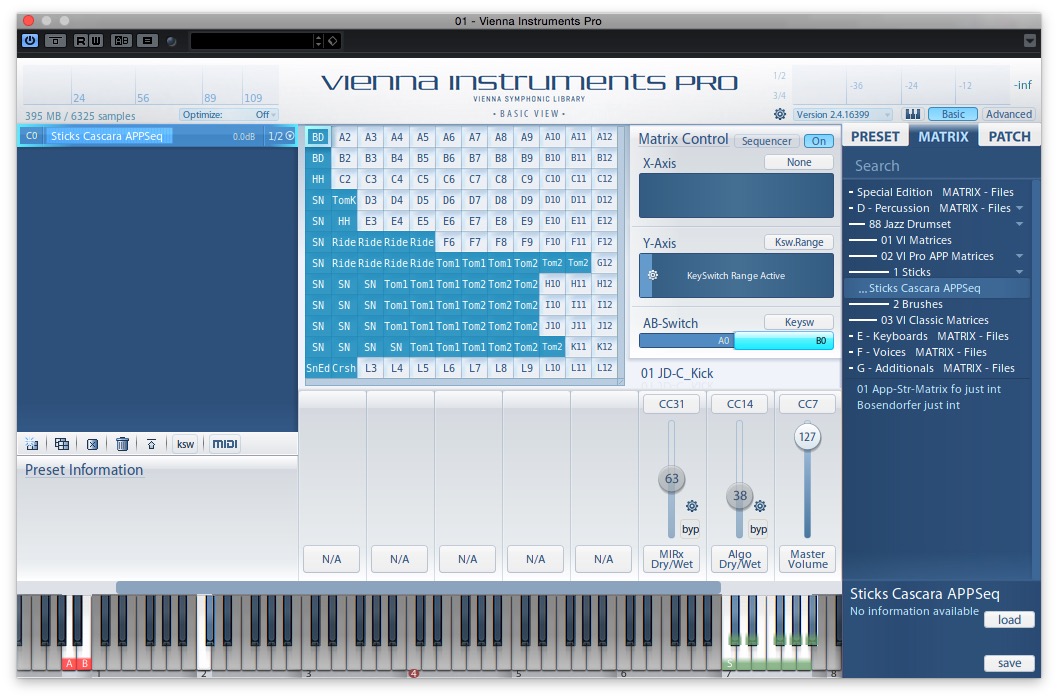Toggle byp bypass under CC14 slider
Screen dimensions: 1058x699
[x=758, y=529]
